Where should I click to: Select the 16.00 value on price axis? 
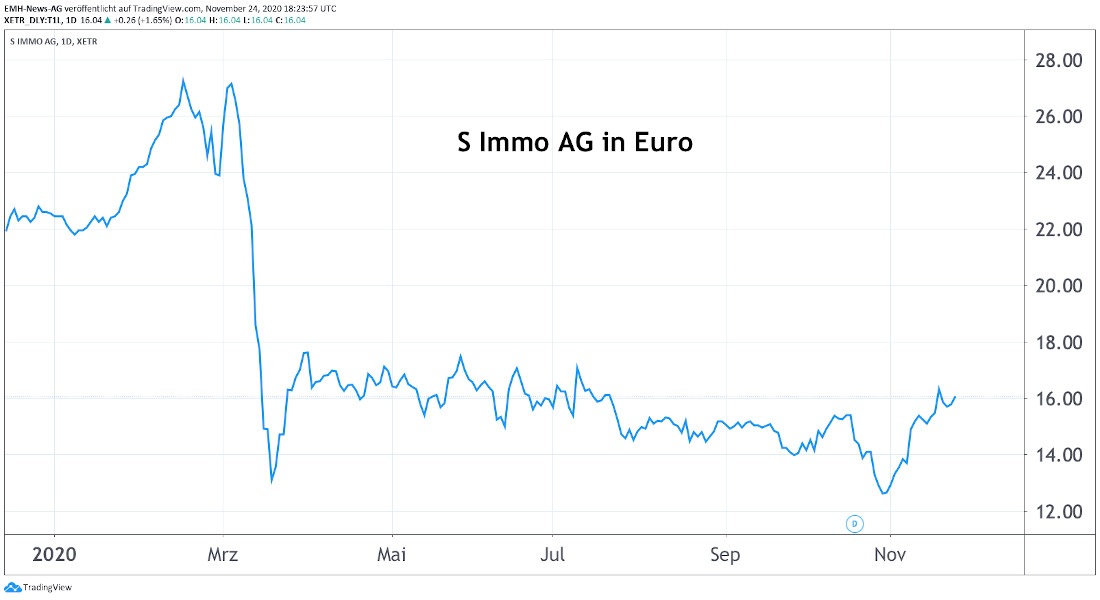[x=1059, y=398]
